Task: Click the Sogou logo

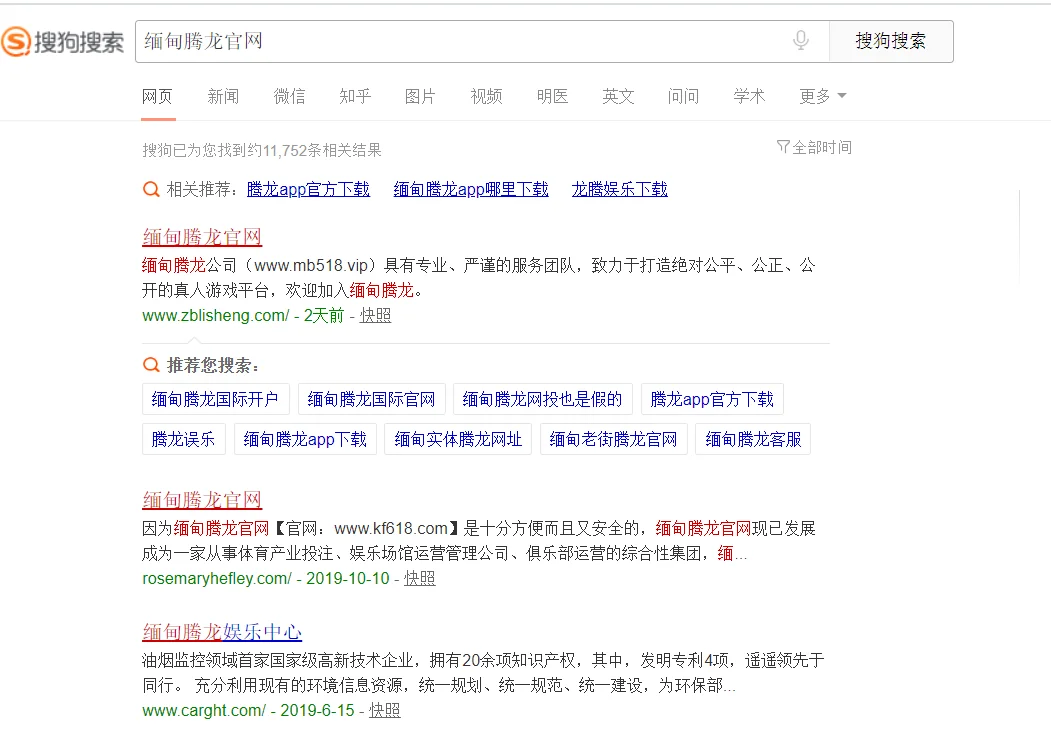Action: click(62, 42)
